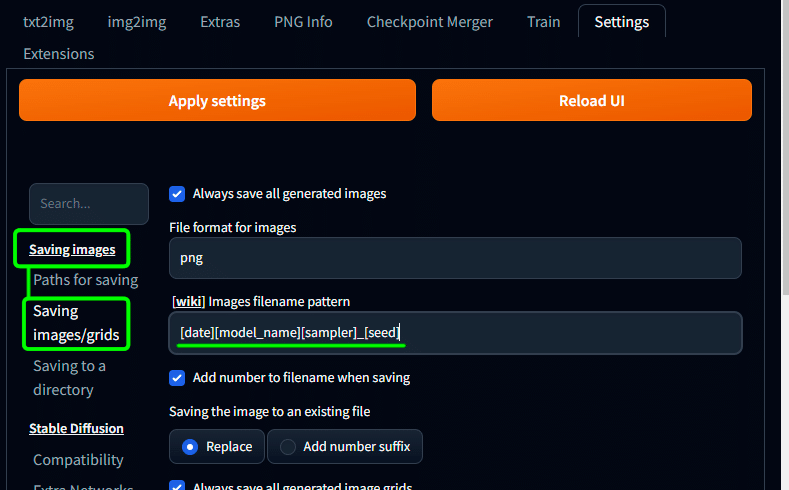Open Paths for saving settings section
The width and height of the screenshot is (789, 490).
coord(85,280)
